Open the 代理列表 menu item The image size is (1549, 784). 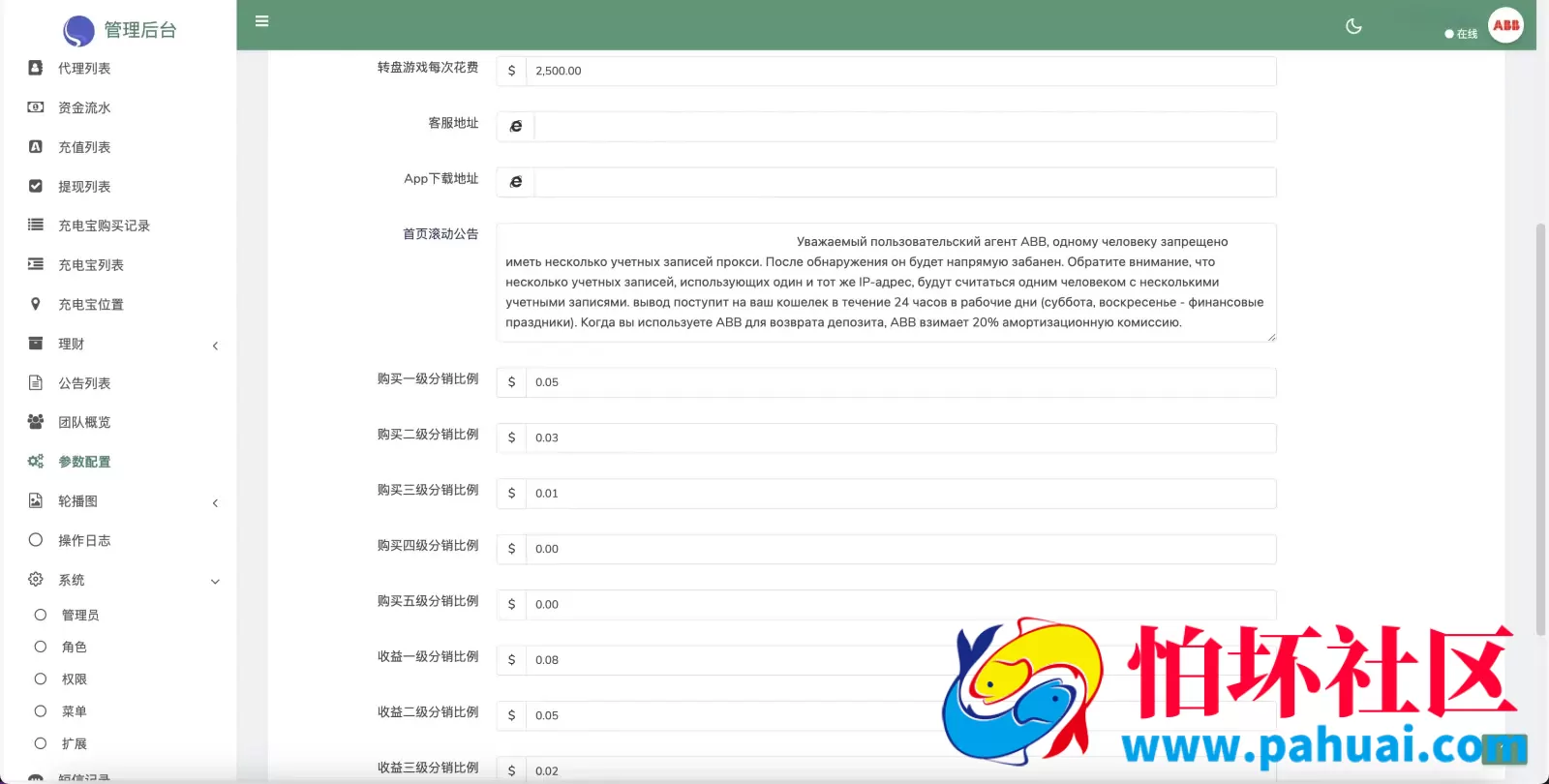point(84,69)
